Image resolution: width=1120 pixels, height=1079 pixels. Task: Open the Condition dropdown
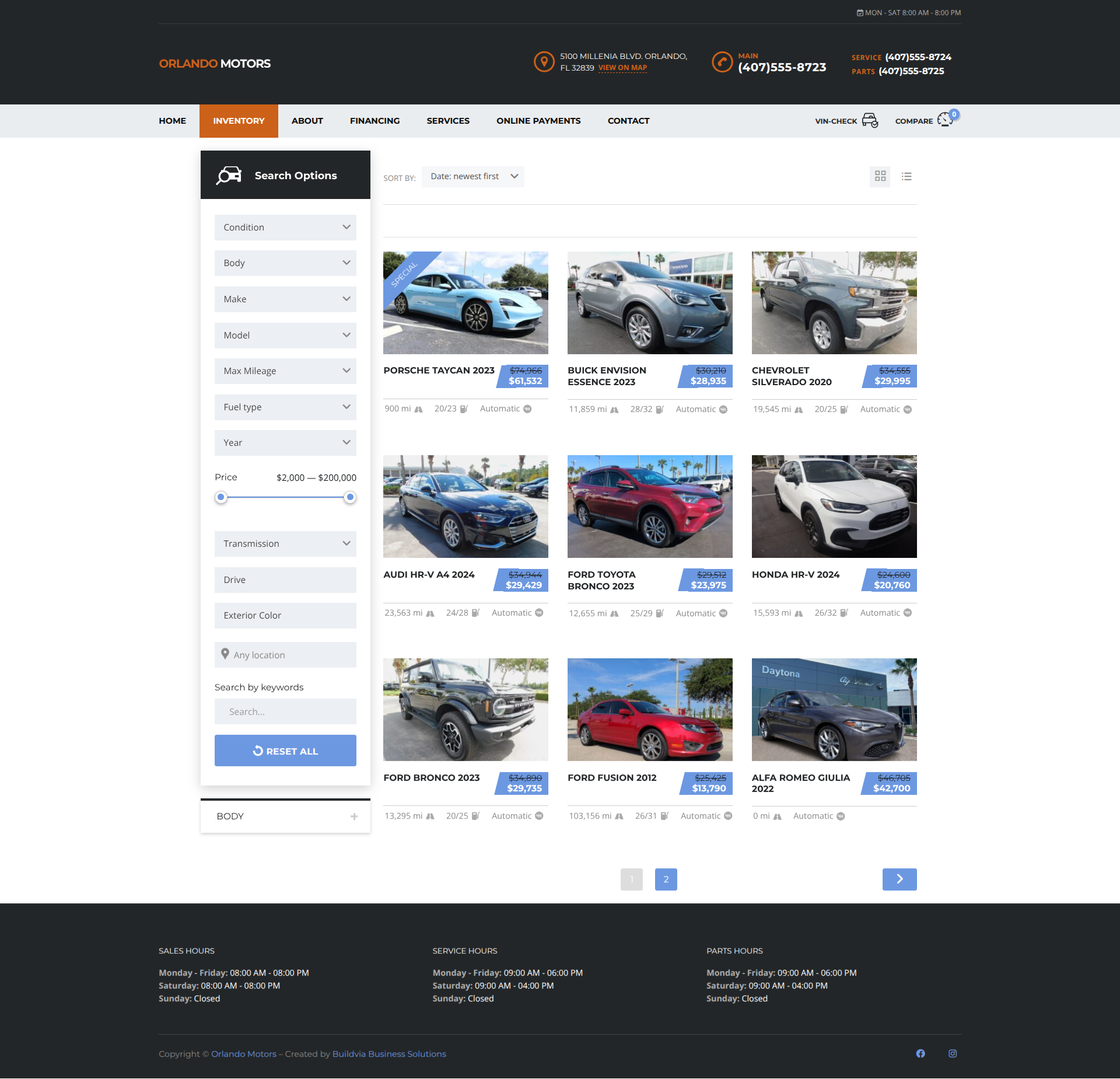pyautogui.click(x=285, y=228)
